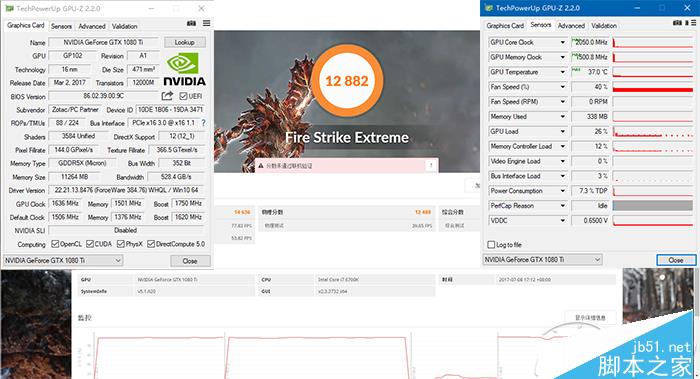Open Validation tab in right GPU-Z window
700x379 pixels.
(x=604, y=26)
